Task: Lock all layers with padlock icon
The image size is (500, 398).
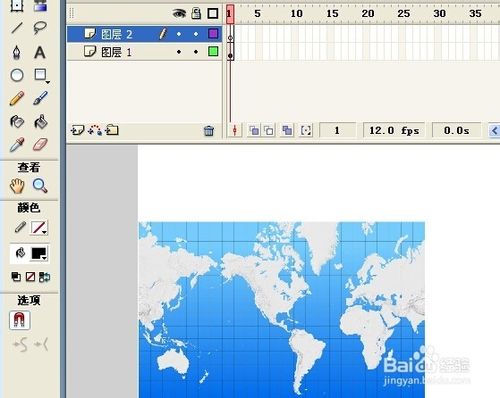Action: click(x=196, y=13)
